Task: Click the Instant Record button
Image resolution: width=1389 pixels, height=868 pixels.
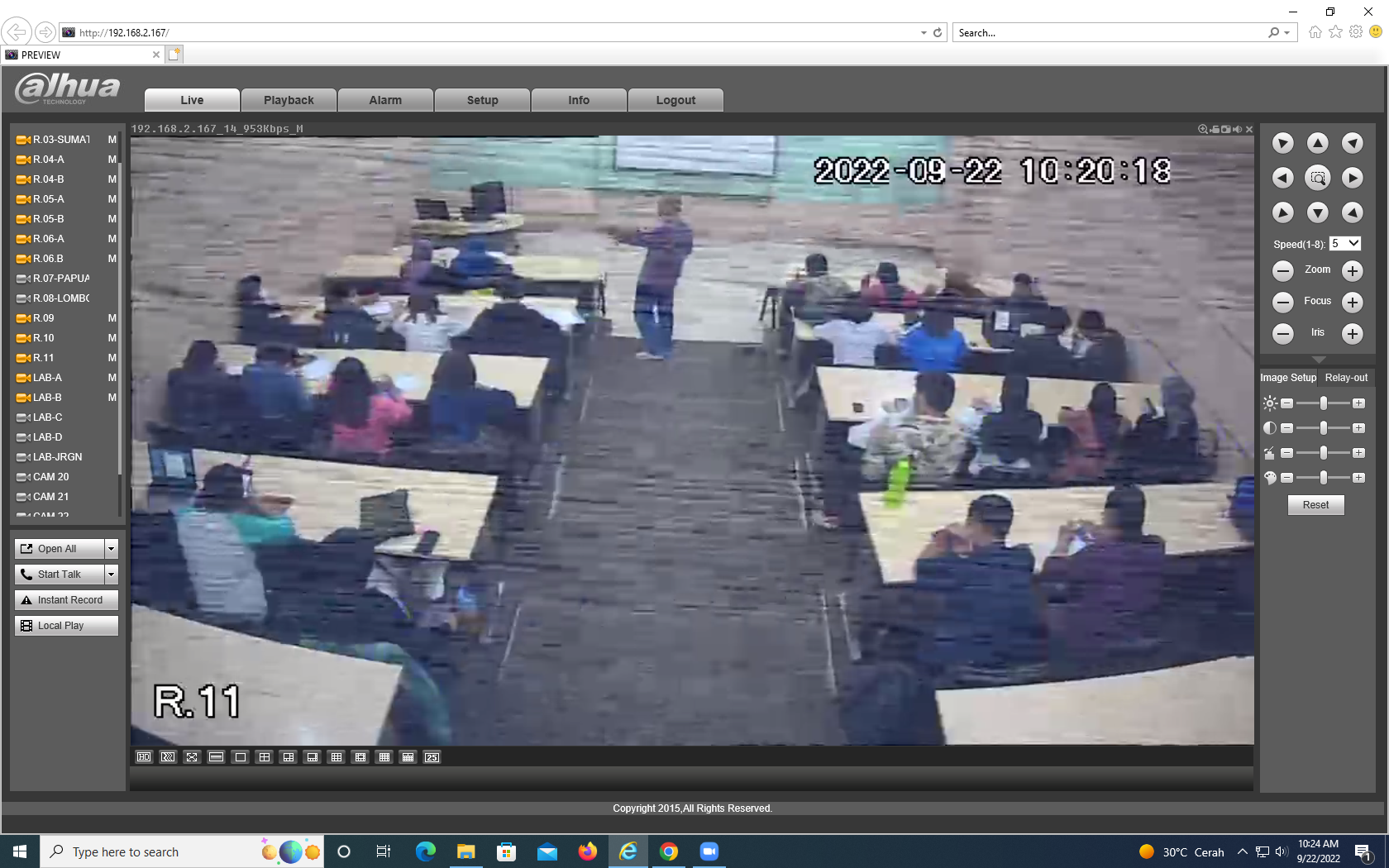Action: tap(66, 600)
